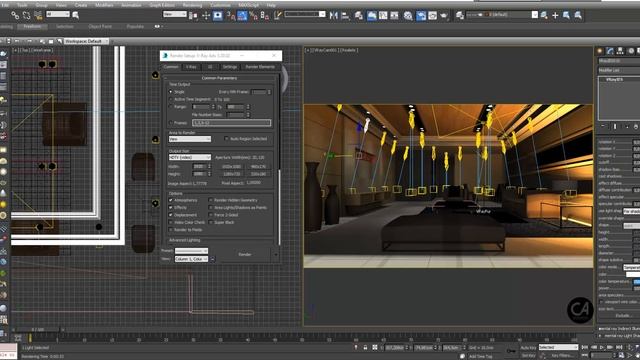Open the reference coordinate View dropdown
This screenshot has height=360, width=640.
tap(175, 14)
